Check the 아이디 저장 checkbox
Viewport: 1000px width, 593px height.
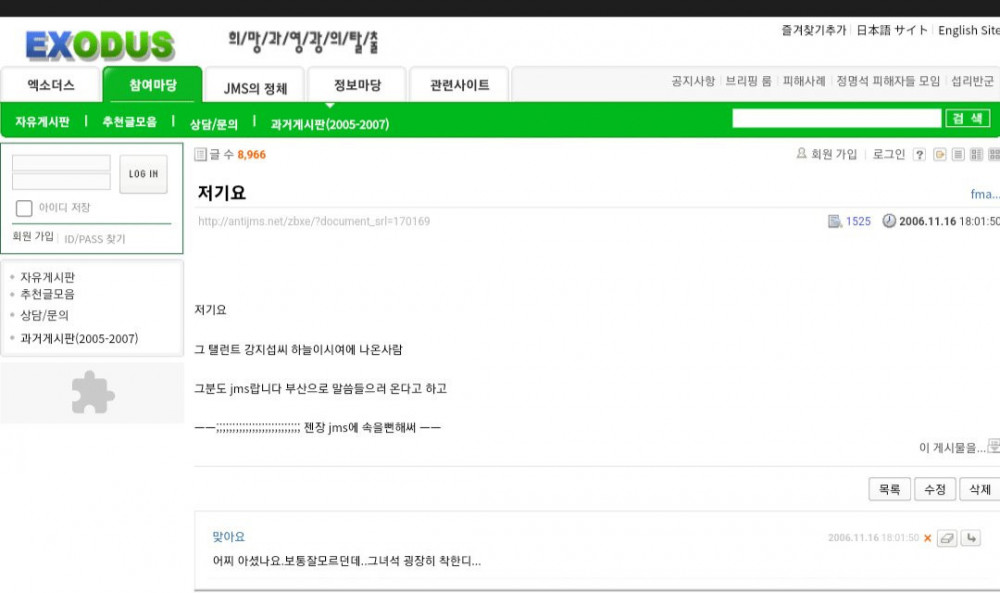click(24, 208)
